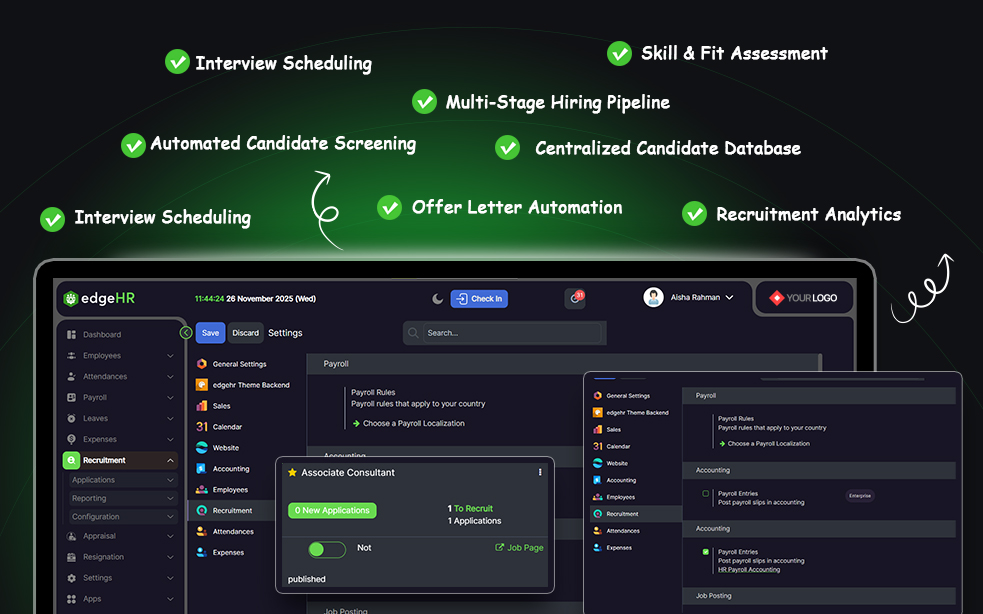
Task: Collapse the sidebar with the green arrow
Action: [x=186, y=332]
